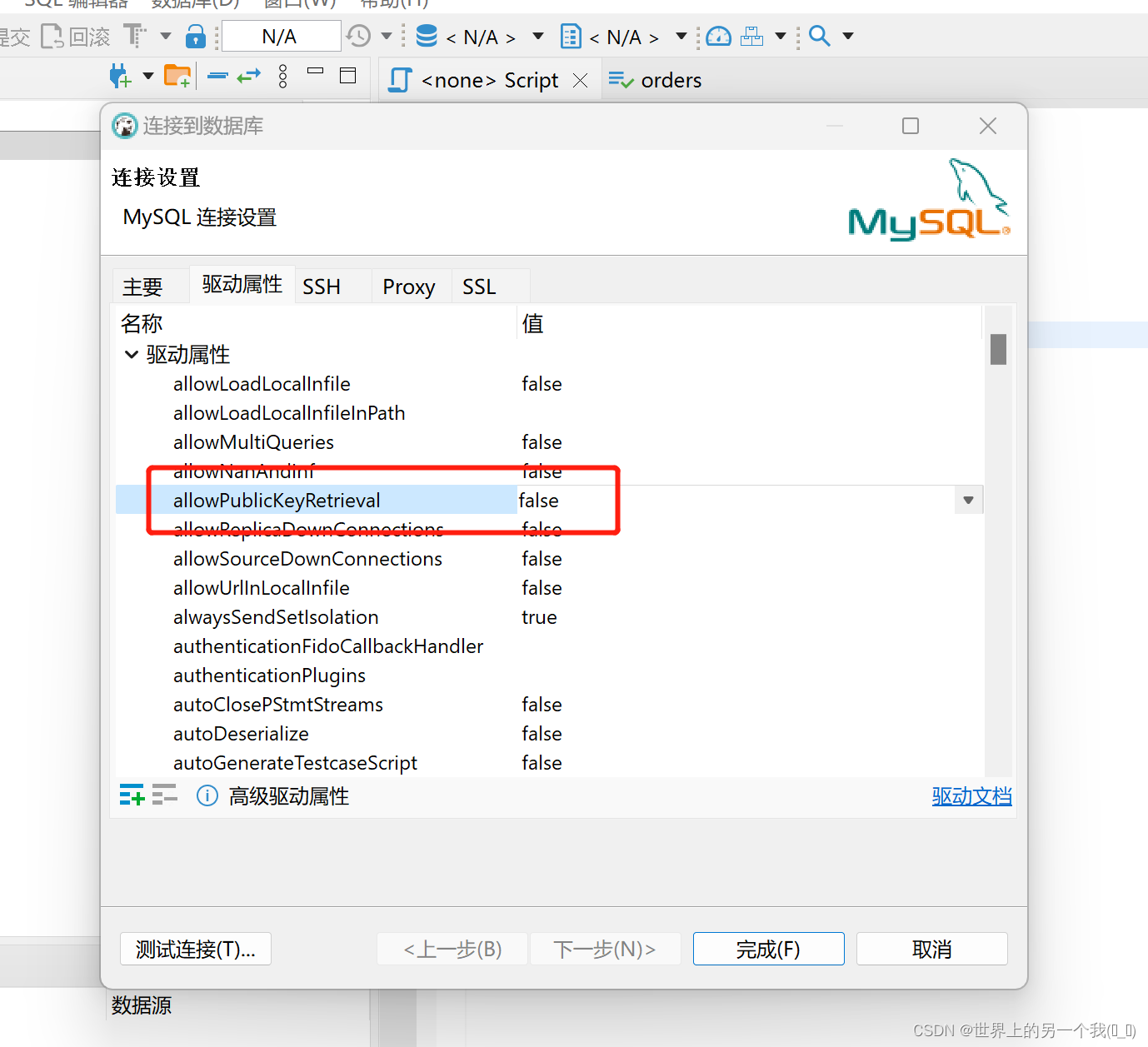Click the add new driver property icon

pyautogui.click(x=131, y=795)
